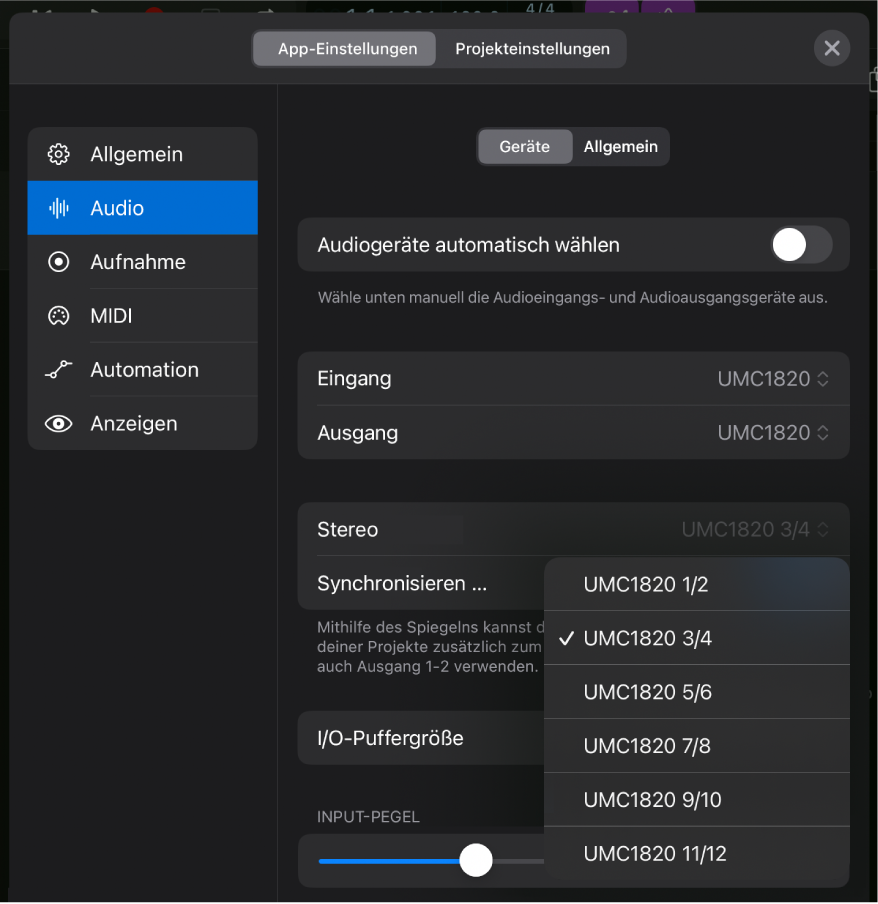Image resolution: width=878 pixels, height=904 pixels.
Task: Switch to the Allgemein sub-tab
Action: pyautogui.click(x=620, y=146)
